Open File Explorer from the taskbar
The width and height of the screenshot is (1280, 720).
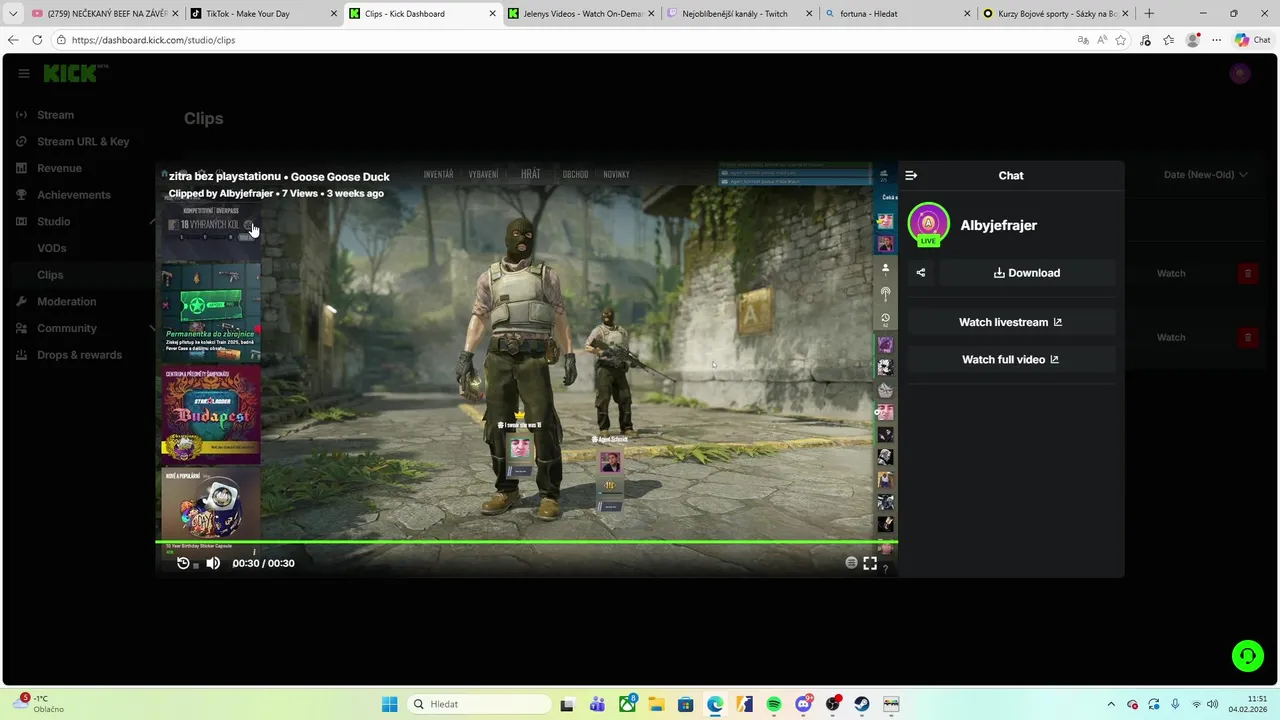click(x=656, y=704)
